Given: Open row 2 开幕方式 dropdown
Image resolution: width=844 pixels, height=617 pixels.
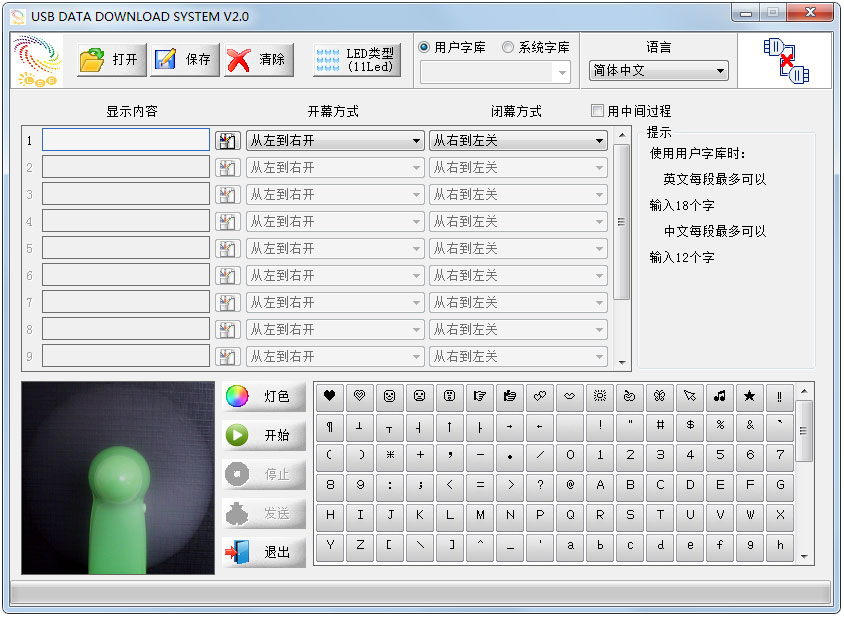Looking at the screenshot, I should (335, 167).
